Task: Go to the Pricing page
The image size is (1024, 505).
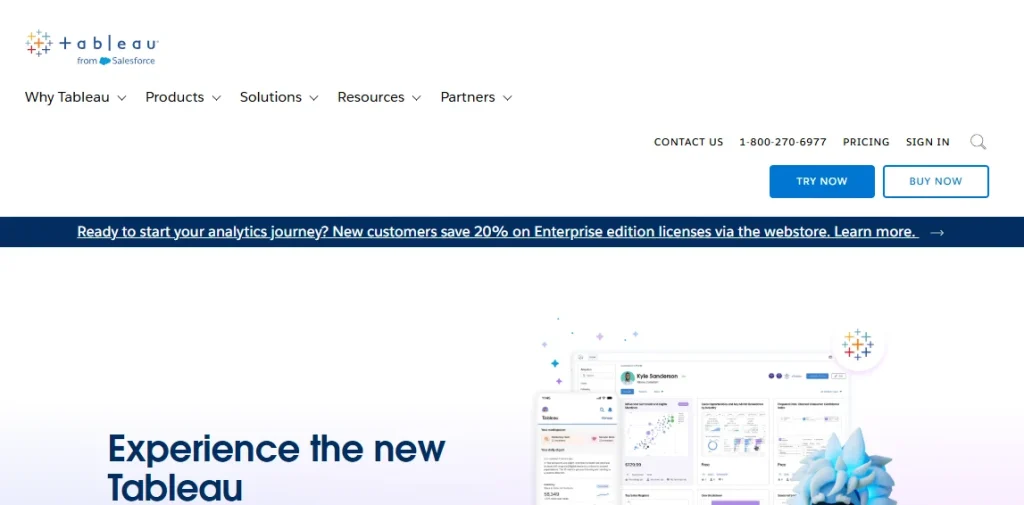Action: coord(866,142)
